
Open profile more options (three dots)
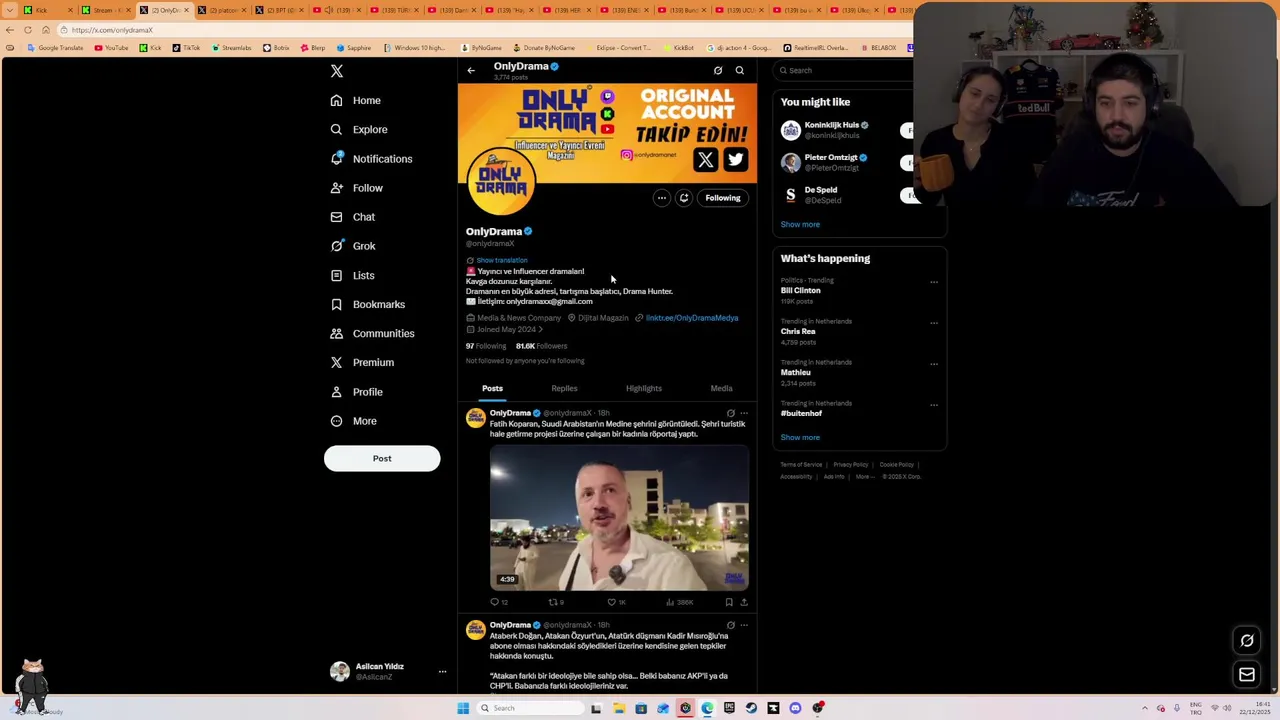pos(661,198)
